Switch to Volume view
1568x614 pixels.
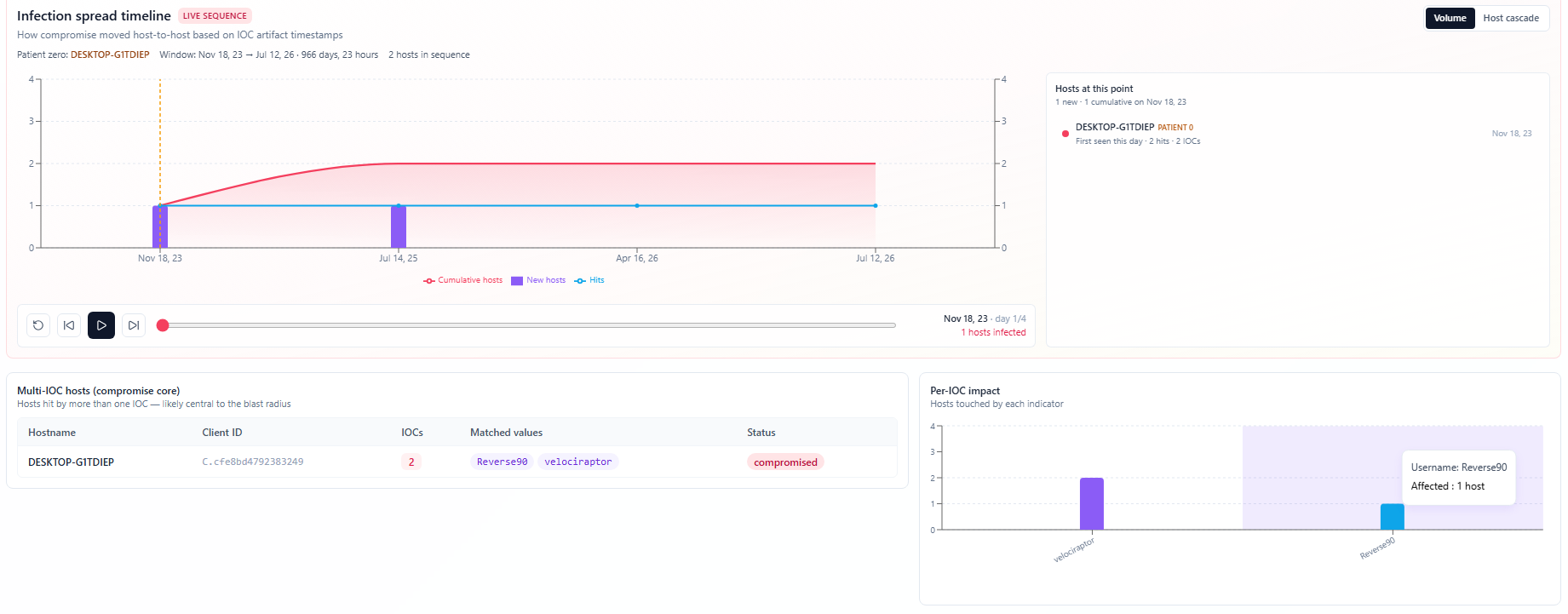click(1450, 18)
